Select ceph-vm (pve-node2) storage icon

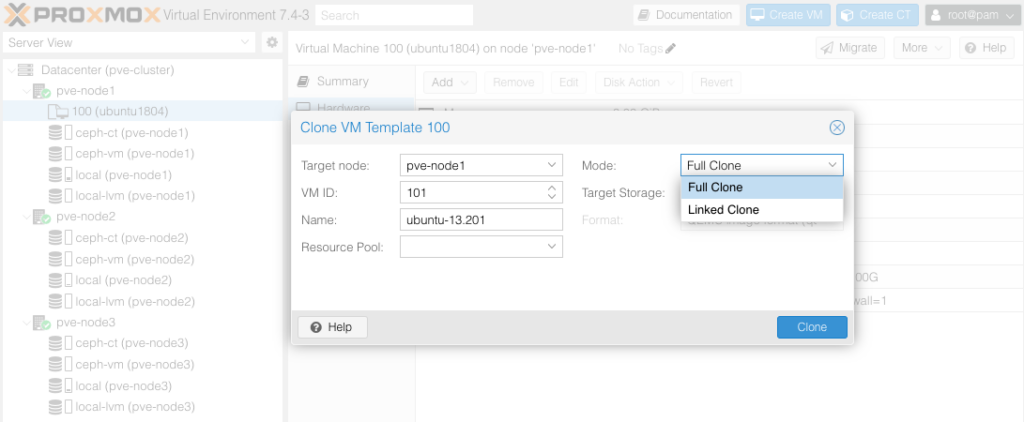(60, 259)
